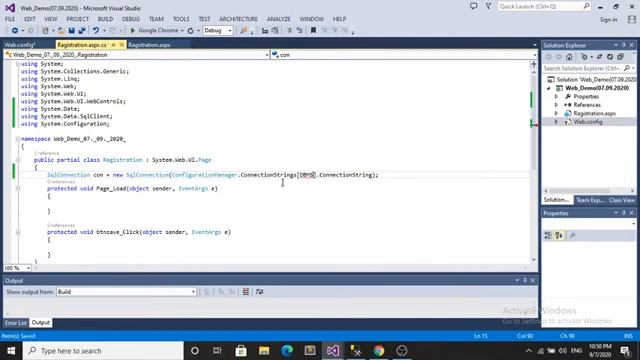Click Solution Explorer Refresh icon

(x=610, y=57)
